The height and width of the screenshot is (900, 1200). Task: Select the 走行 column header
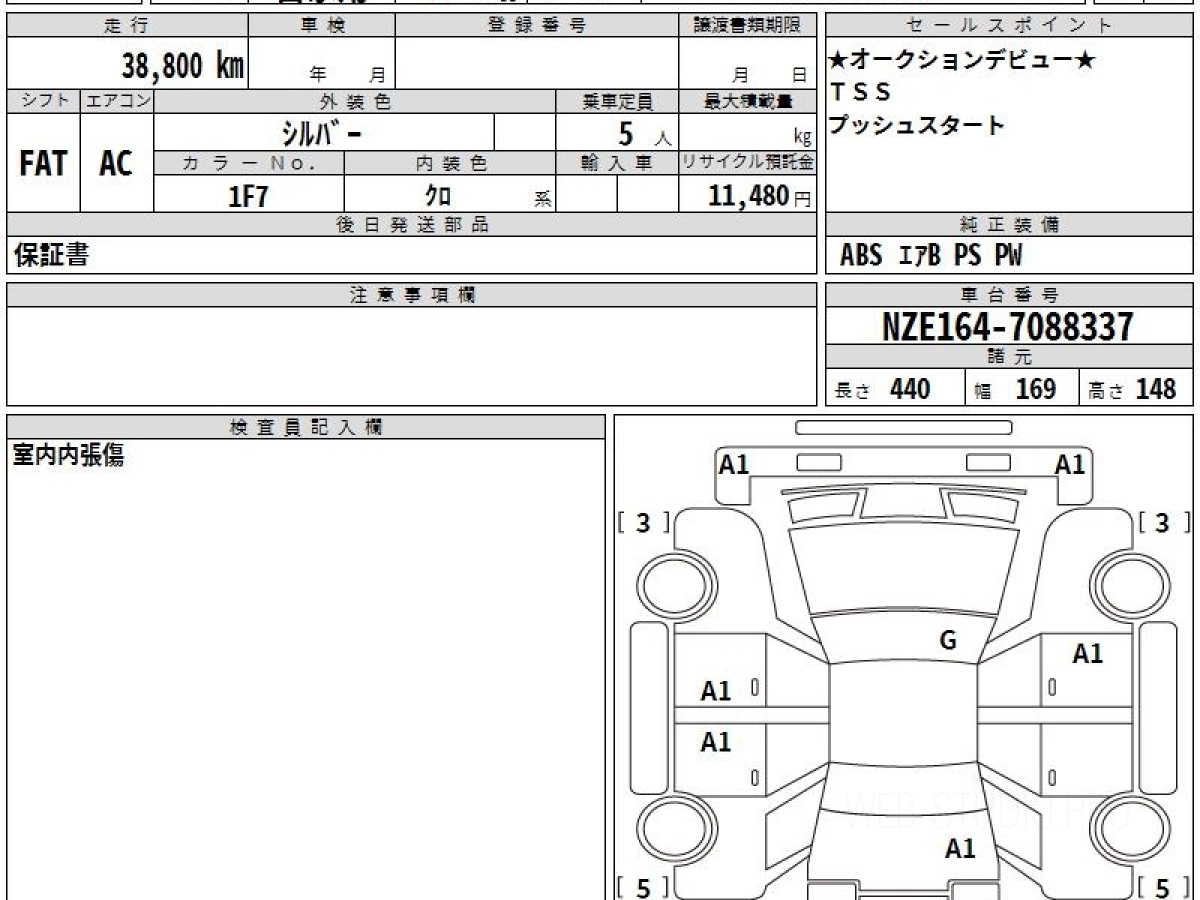pos(127,26)
